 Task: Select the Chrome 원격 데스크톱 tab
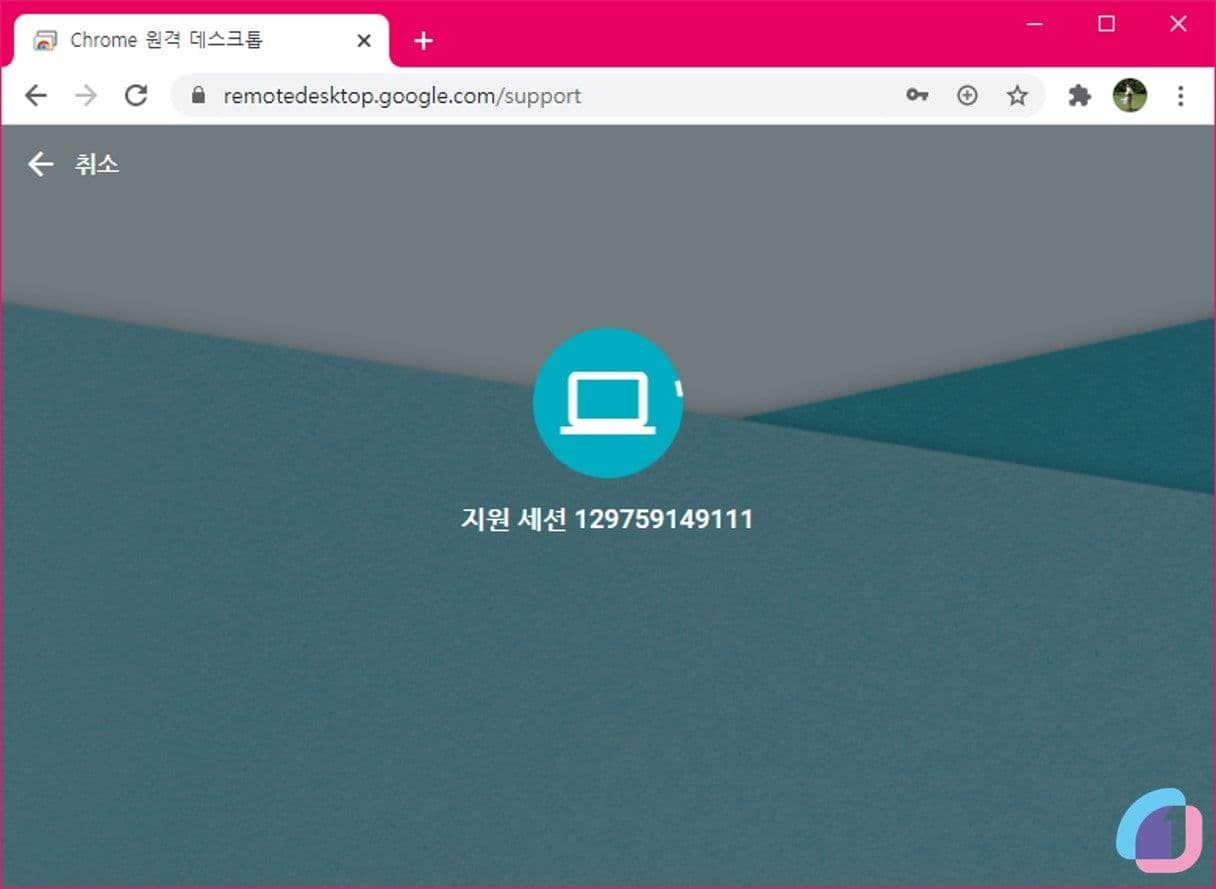tap(201, 41)
